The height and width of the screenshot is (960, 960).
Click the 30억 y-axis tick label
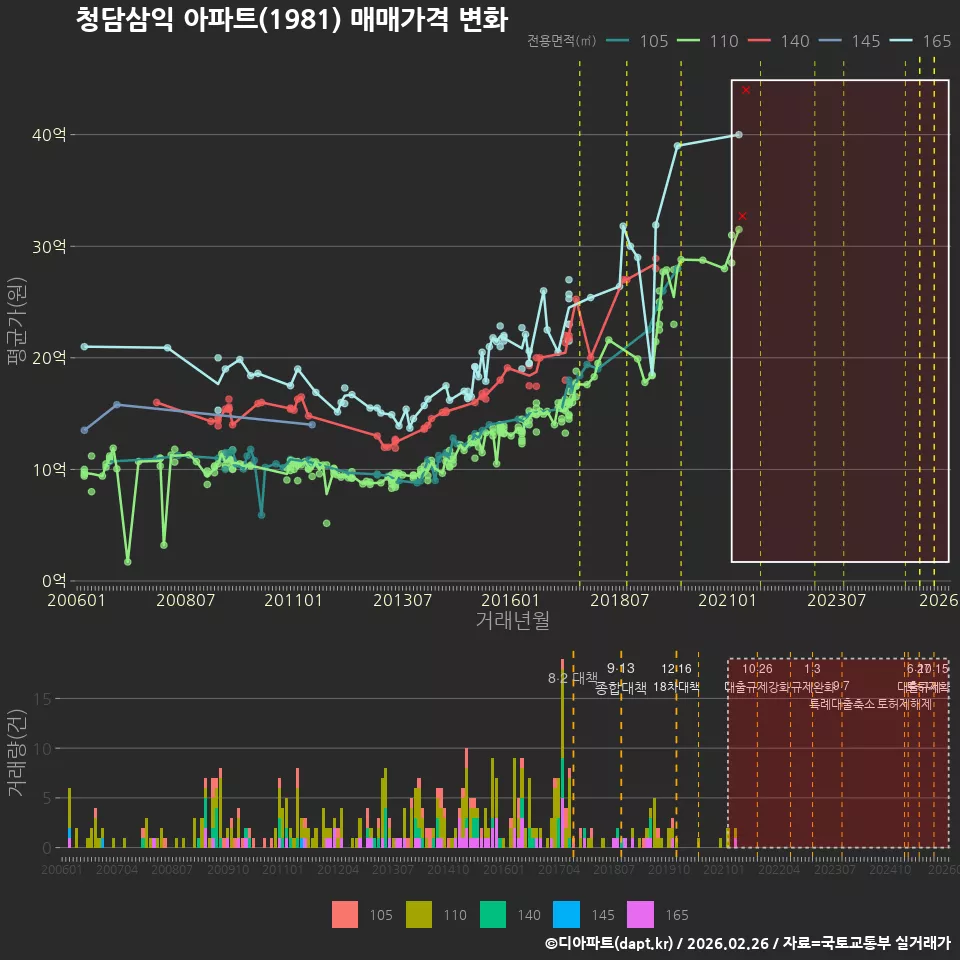pyautogui.click(x=49, y=247)
